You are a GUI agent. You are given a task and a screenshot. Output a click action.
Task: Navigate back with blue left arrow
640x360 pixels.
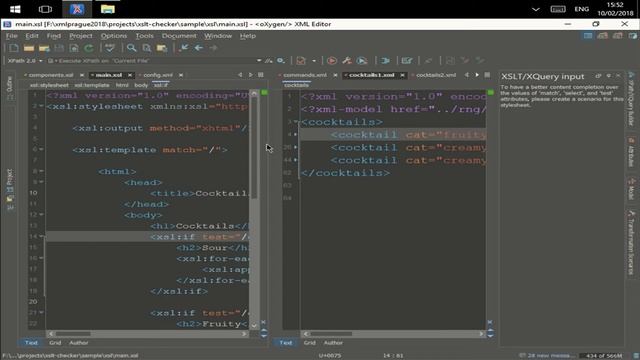tap(199, 48)
